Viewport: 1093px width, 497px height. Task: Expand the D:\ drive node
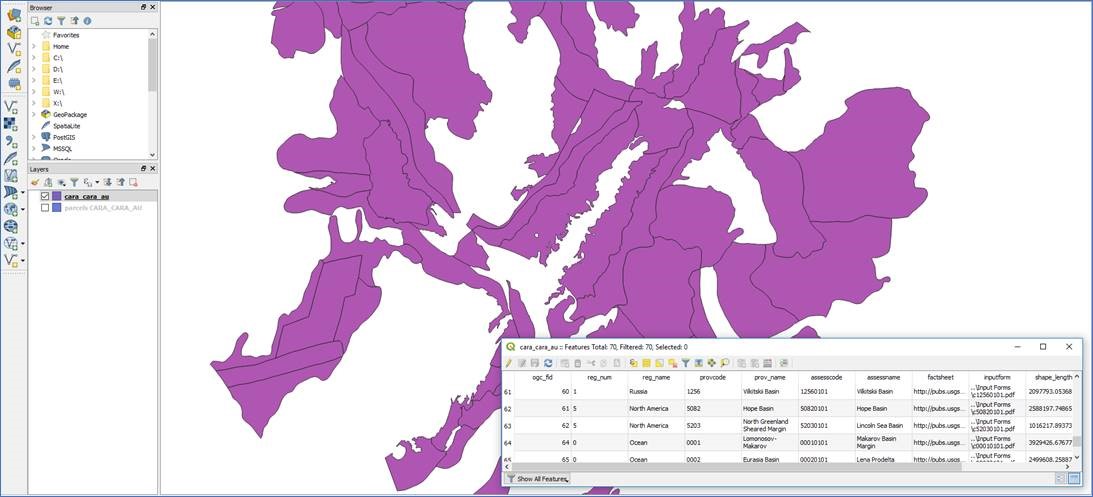coord(33,69)
